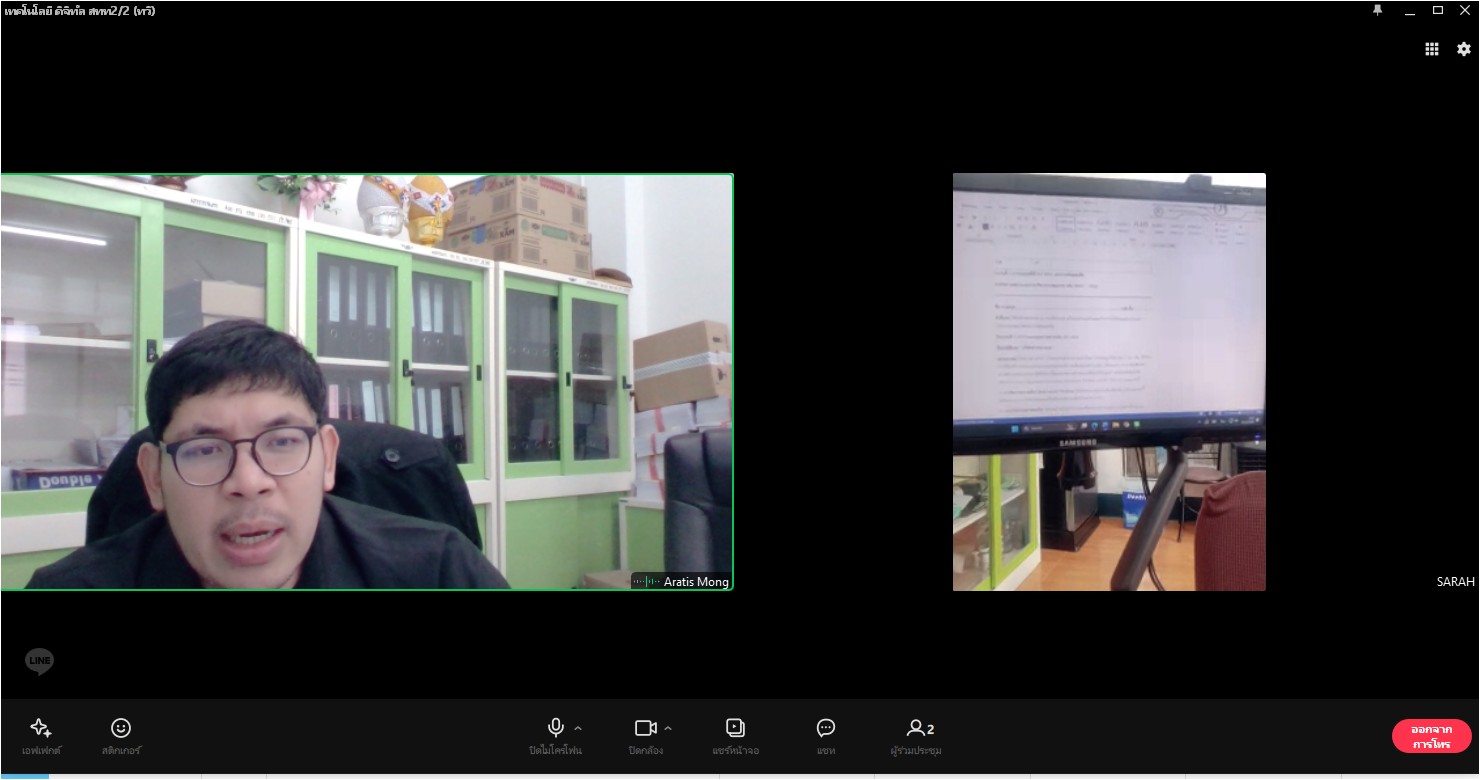Open the grid view layout icon
Image resolution: width=1480 pixels, height=780 pixels.
pos(1432,49)
